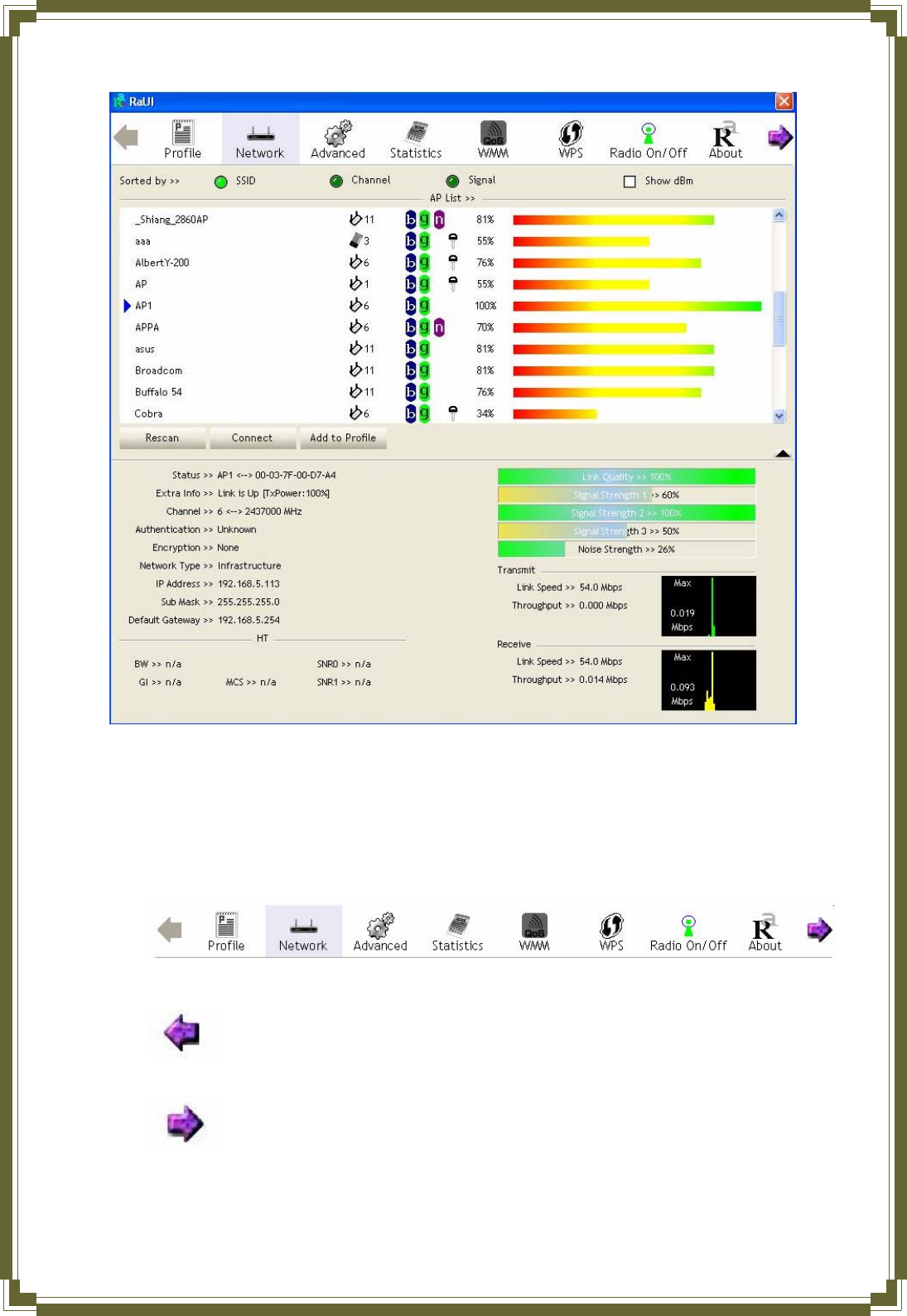Viewport: 907px width, 1316px height.
Task: Click the gray left arrow in RaUI toolbar
Action: [x=126, y=138]
